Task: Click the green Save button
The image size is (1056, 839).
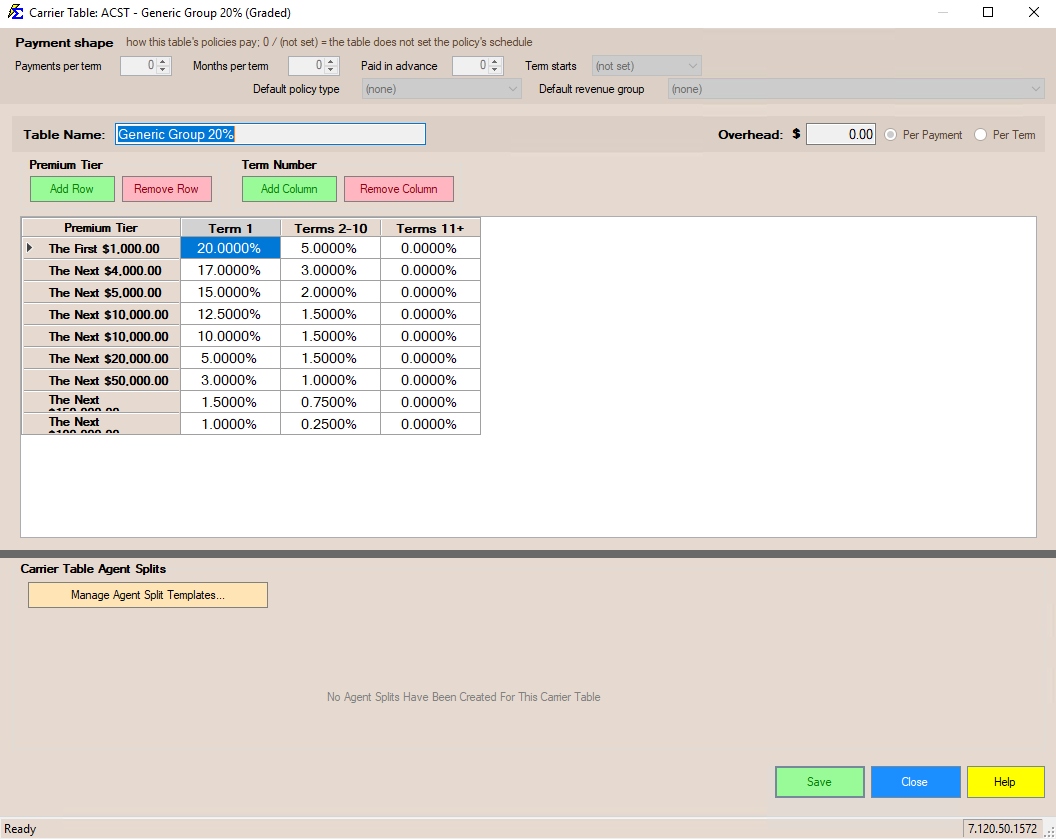Action: coord(820,782)
